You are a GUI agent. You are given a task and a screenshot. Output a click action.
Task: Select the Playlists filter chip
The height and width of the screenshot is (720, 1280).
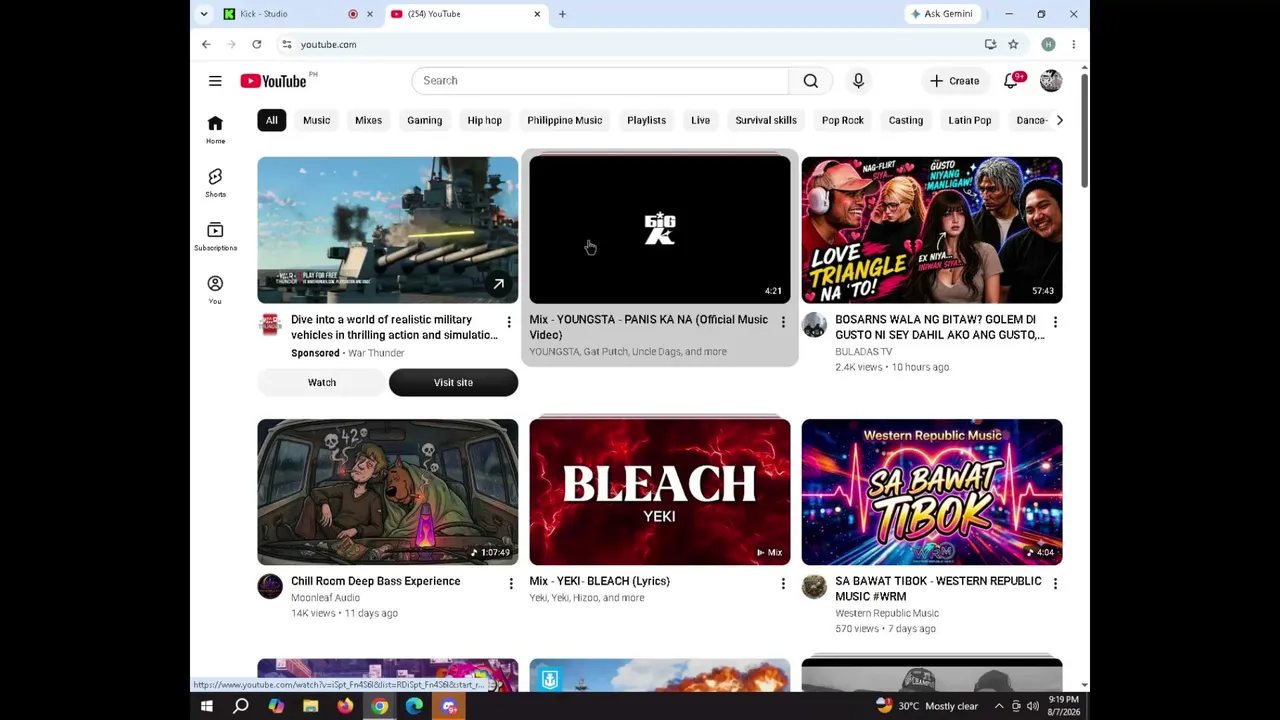pyautogui.click(x=646, y=120)
